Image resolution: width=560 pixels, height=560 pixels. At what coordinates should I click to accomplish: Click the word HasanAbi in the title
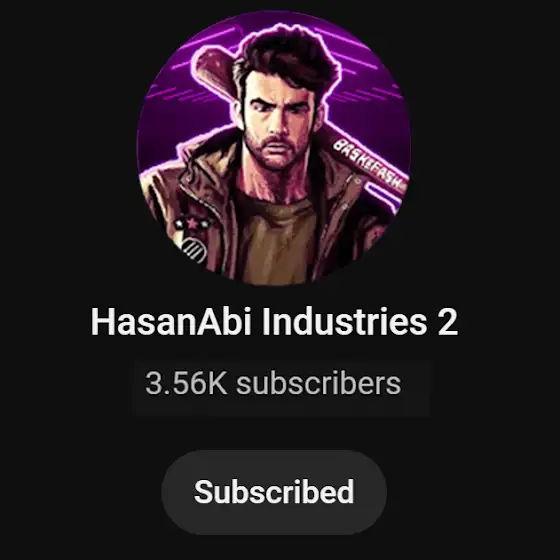tap(171, 322)
